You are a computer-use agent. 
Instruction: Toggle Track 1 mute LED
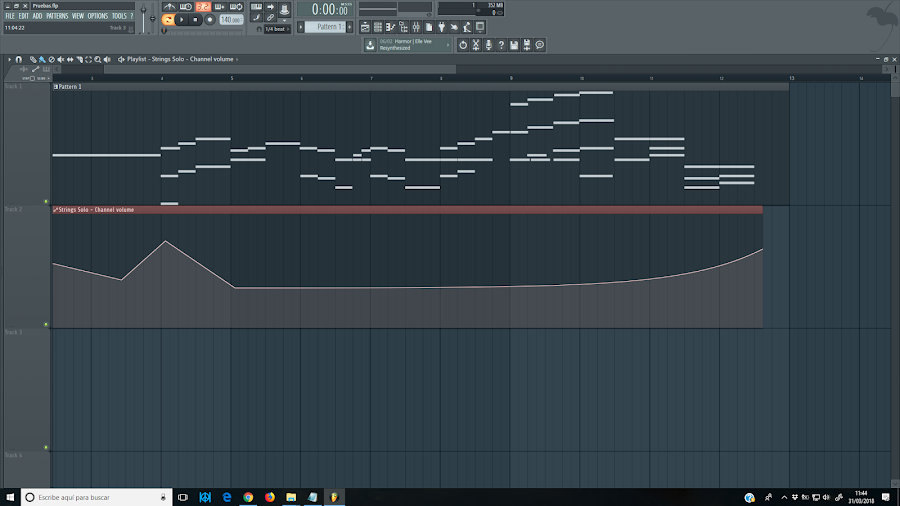[46, 201]
